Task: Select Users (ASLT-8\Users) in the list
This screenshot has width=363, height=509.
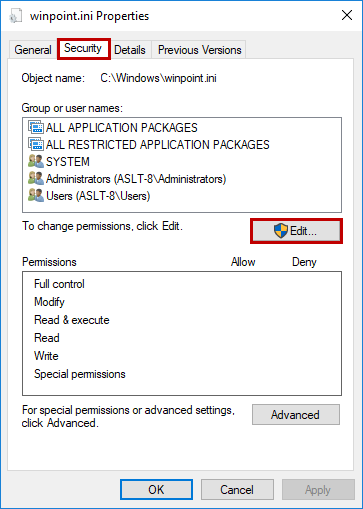Action: point(98,196)
